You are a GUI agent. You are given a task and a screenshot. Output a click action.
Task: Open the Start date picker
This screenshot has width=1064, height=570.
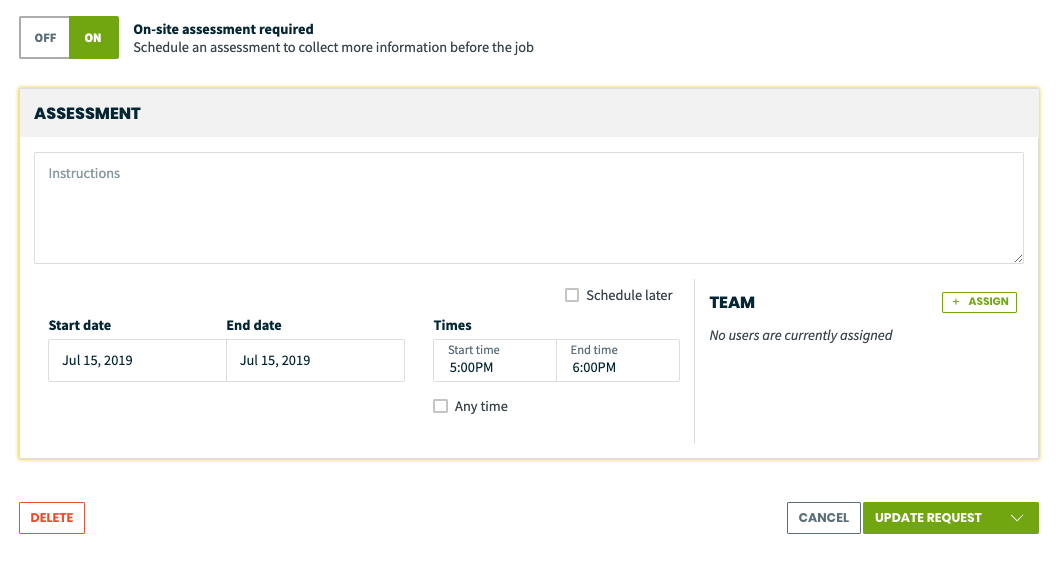point(137,360)
